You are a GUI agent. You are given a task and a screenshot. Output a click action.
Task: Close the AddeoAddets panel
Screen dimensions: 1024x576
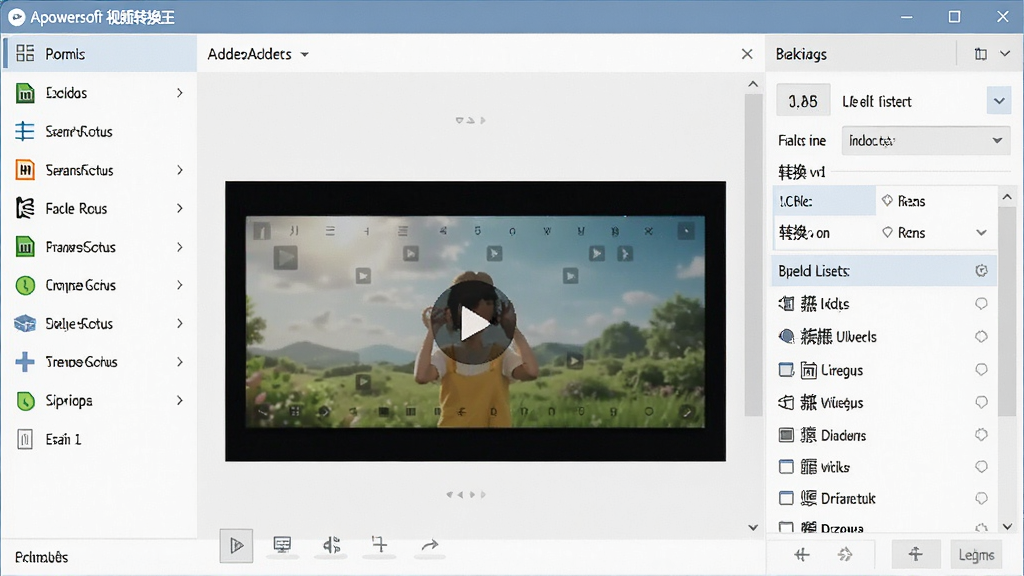747,54
